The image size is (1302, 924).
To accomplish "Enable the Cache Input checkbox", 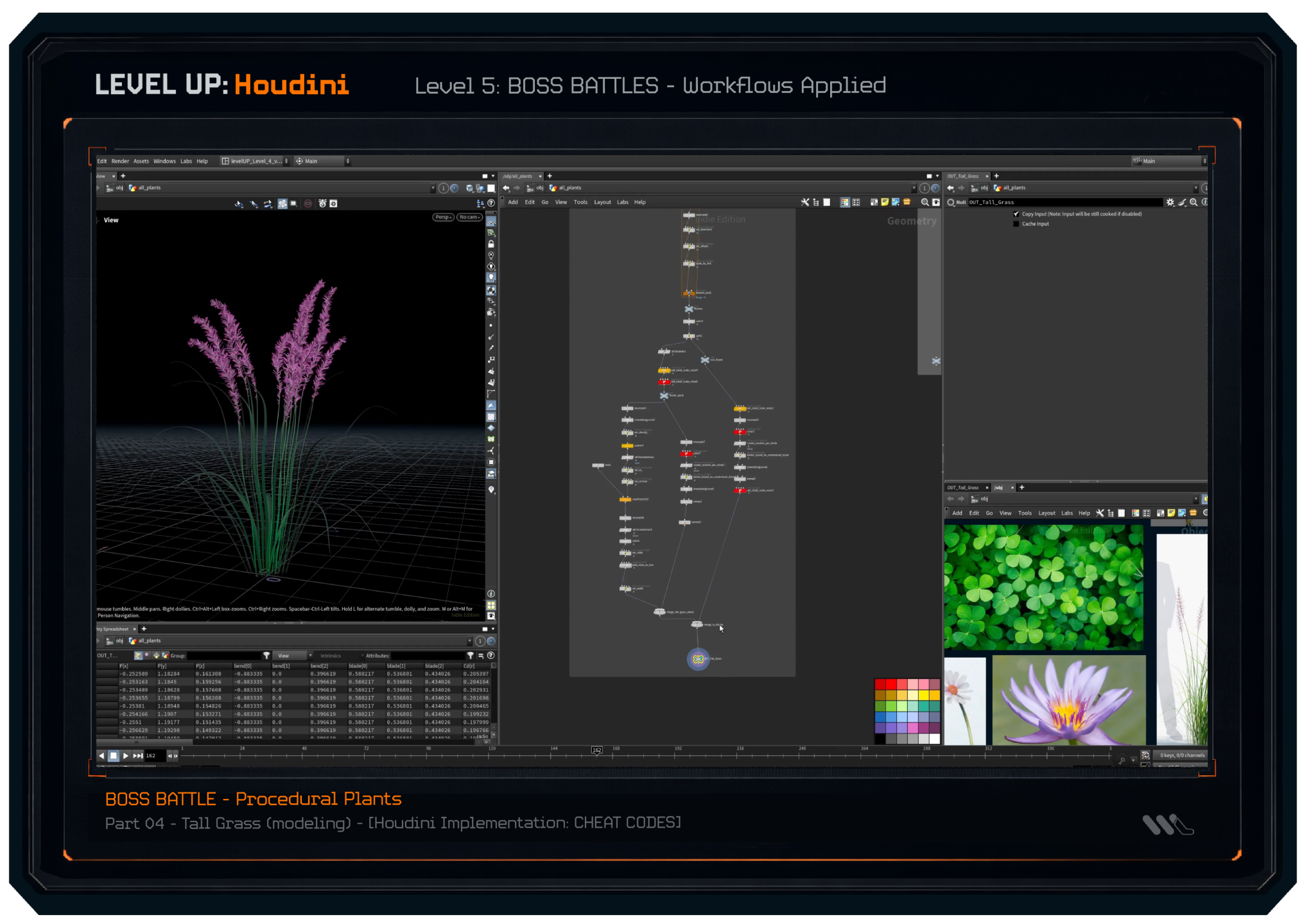I will [x=1016, y=224].
